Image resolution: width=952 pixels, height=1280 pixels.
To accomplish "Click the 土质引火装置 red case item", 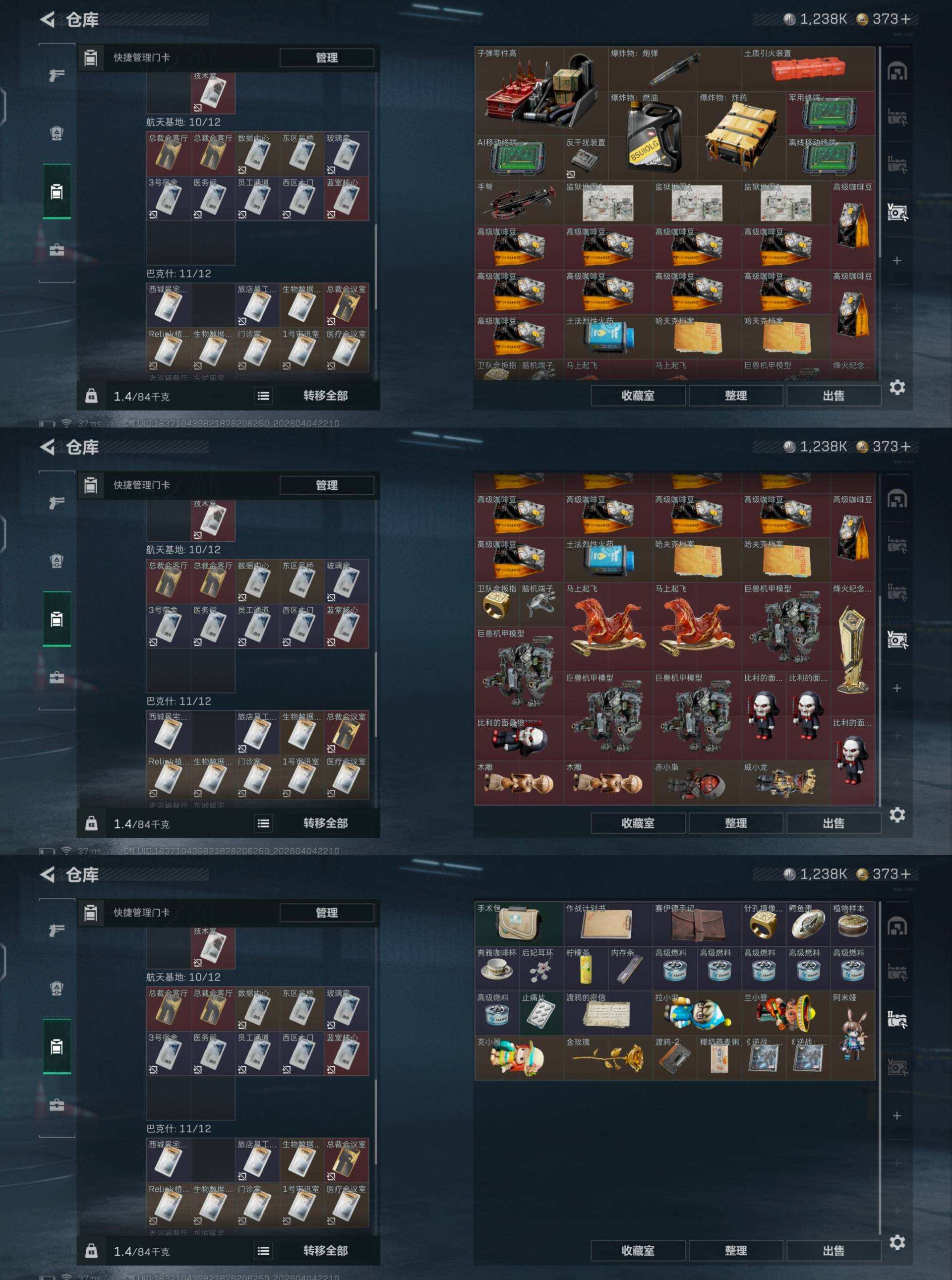I will pos(808,69).
